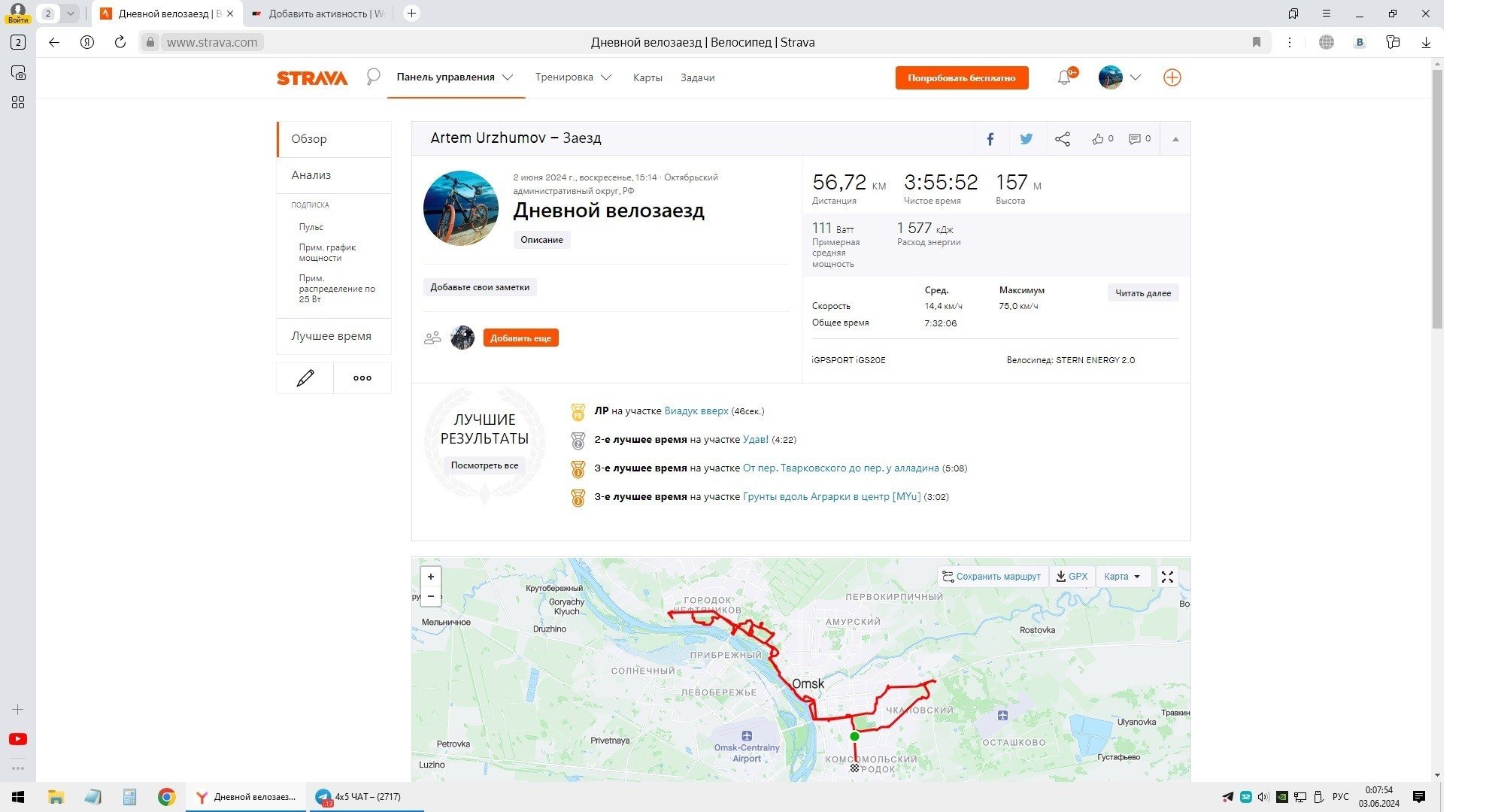Viewport: 1489px width, 812px height.
Task: Open browser downloads icon
Action: coord(1426,42)
